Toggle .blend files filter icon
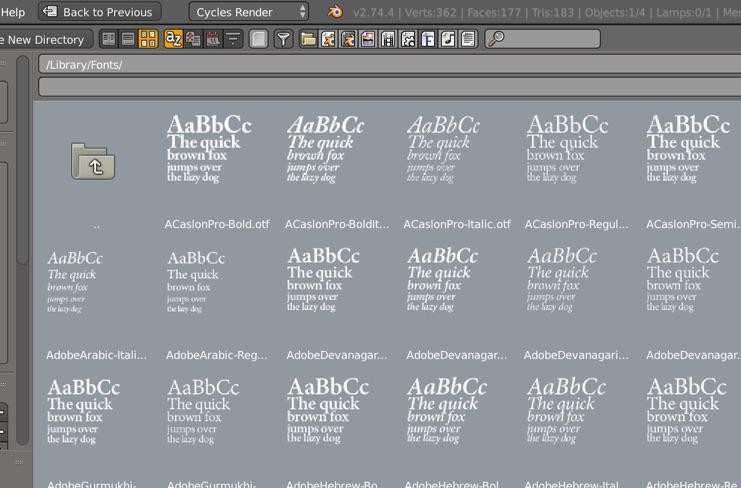741x488 pixels. click(328, 39)
